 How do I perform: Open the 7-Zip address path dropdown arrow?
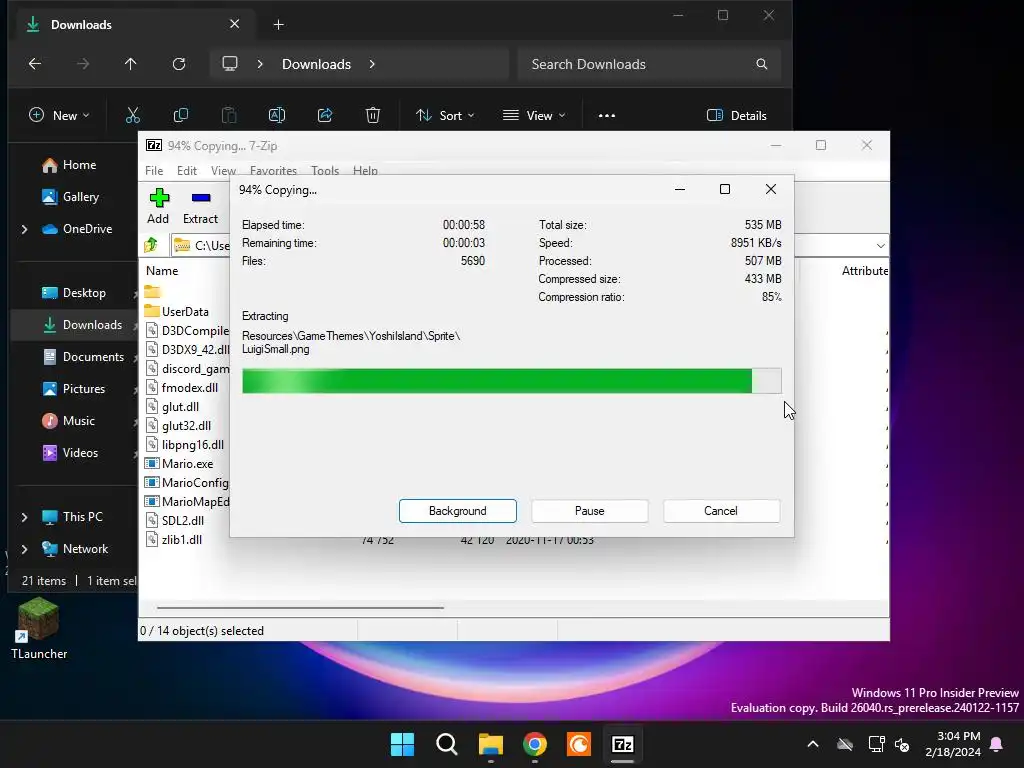tap(880, 246)
